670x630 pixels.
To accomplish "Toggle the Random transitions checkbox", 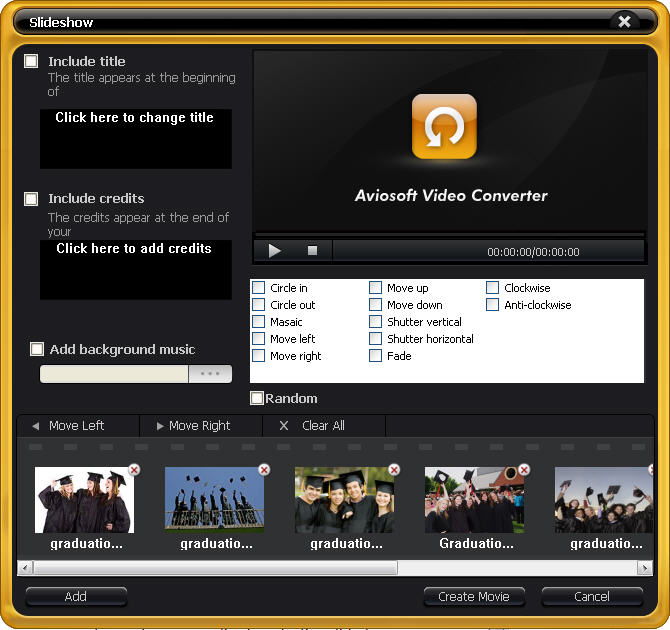I will tap(257, 398).
